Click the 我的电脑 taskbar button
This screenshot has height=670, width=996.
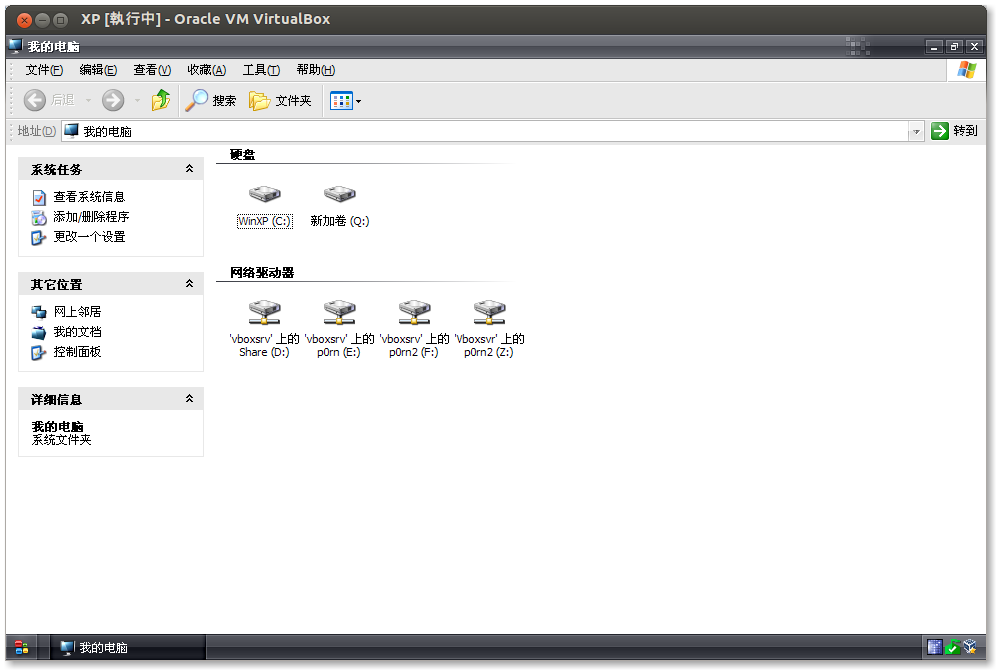(x=128, y=647)
